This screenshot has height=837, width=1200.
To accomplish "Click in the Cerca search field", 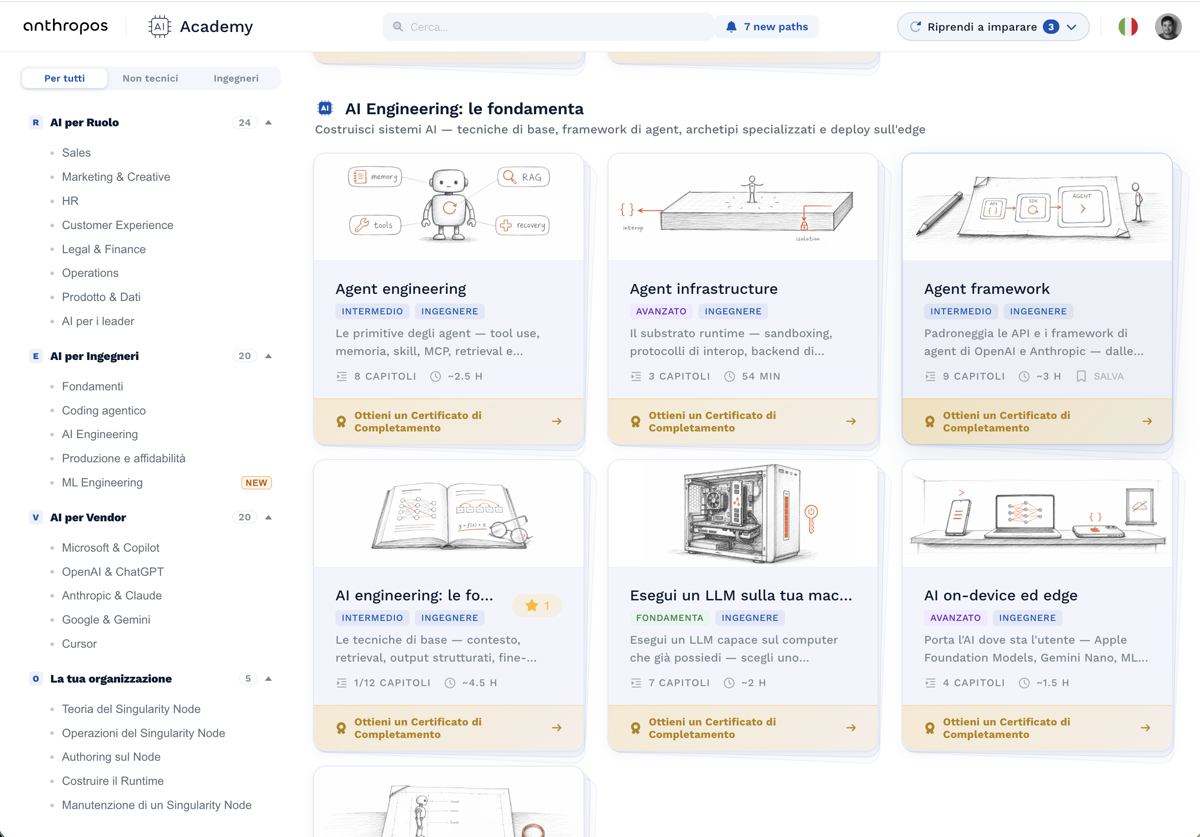I will [x=548, y=27].
